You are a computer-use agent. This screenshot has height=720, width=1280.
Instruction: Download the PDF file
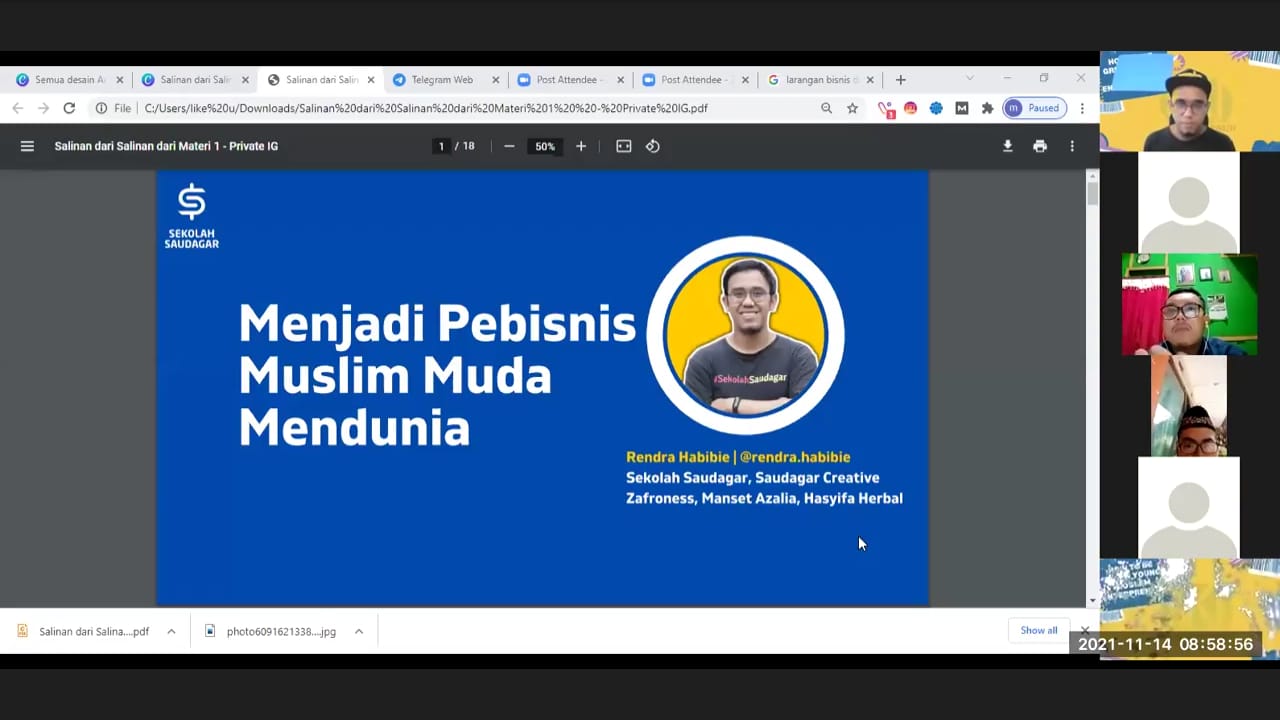(x=1007, y=146)
